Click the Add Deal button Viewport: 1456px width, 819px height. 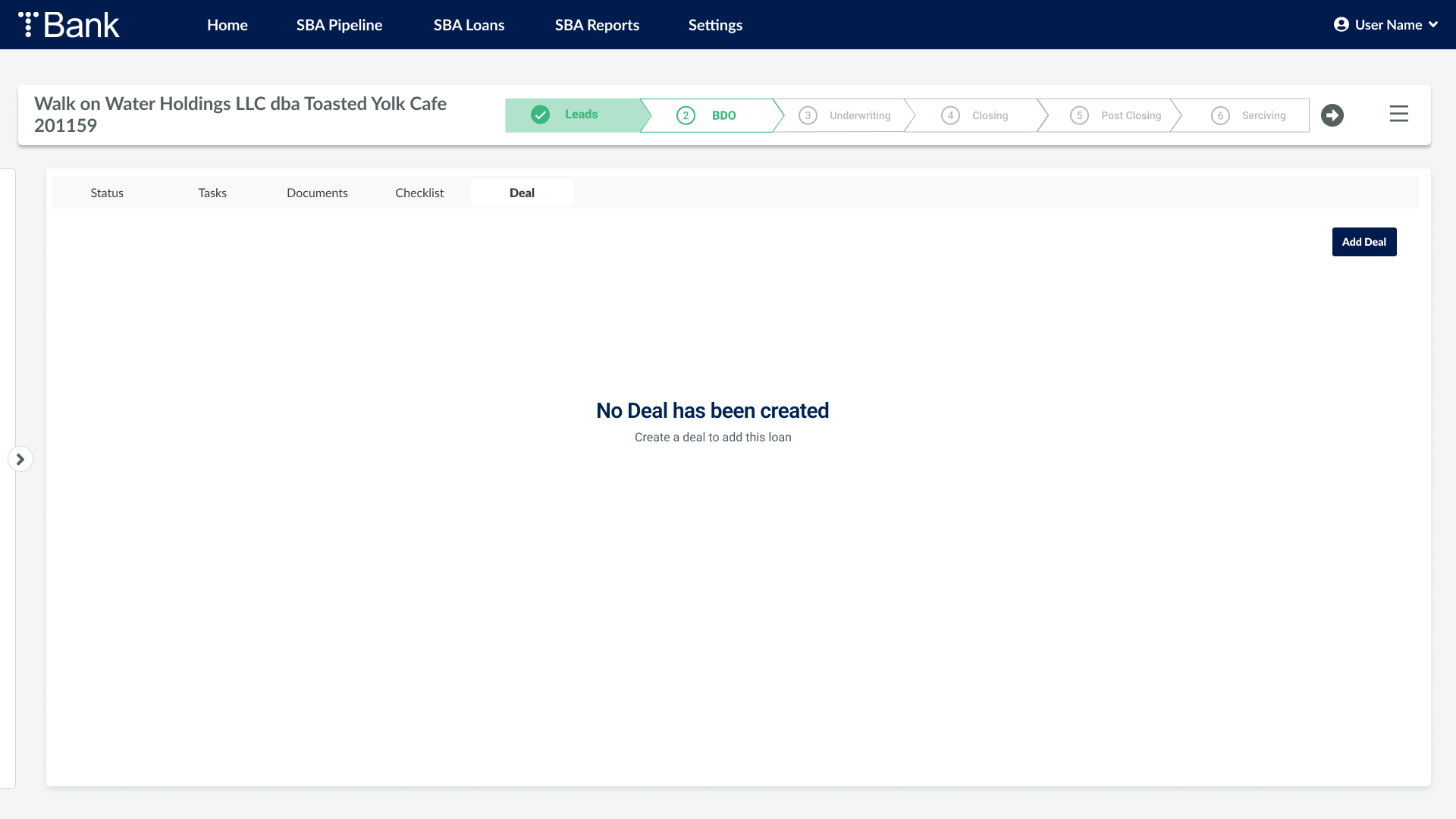click(1363, 242)
